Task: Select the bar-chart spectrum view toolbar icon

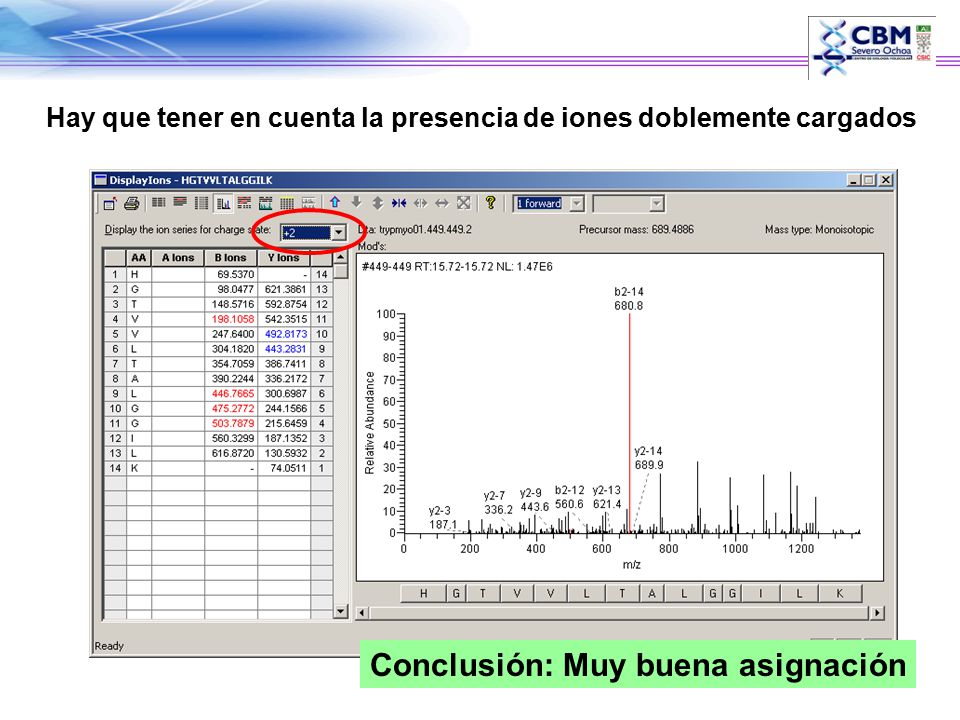Action: pyautogui.click(x=223, y=203)
